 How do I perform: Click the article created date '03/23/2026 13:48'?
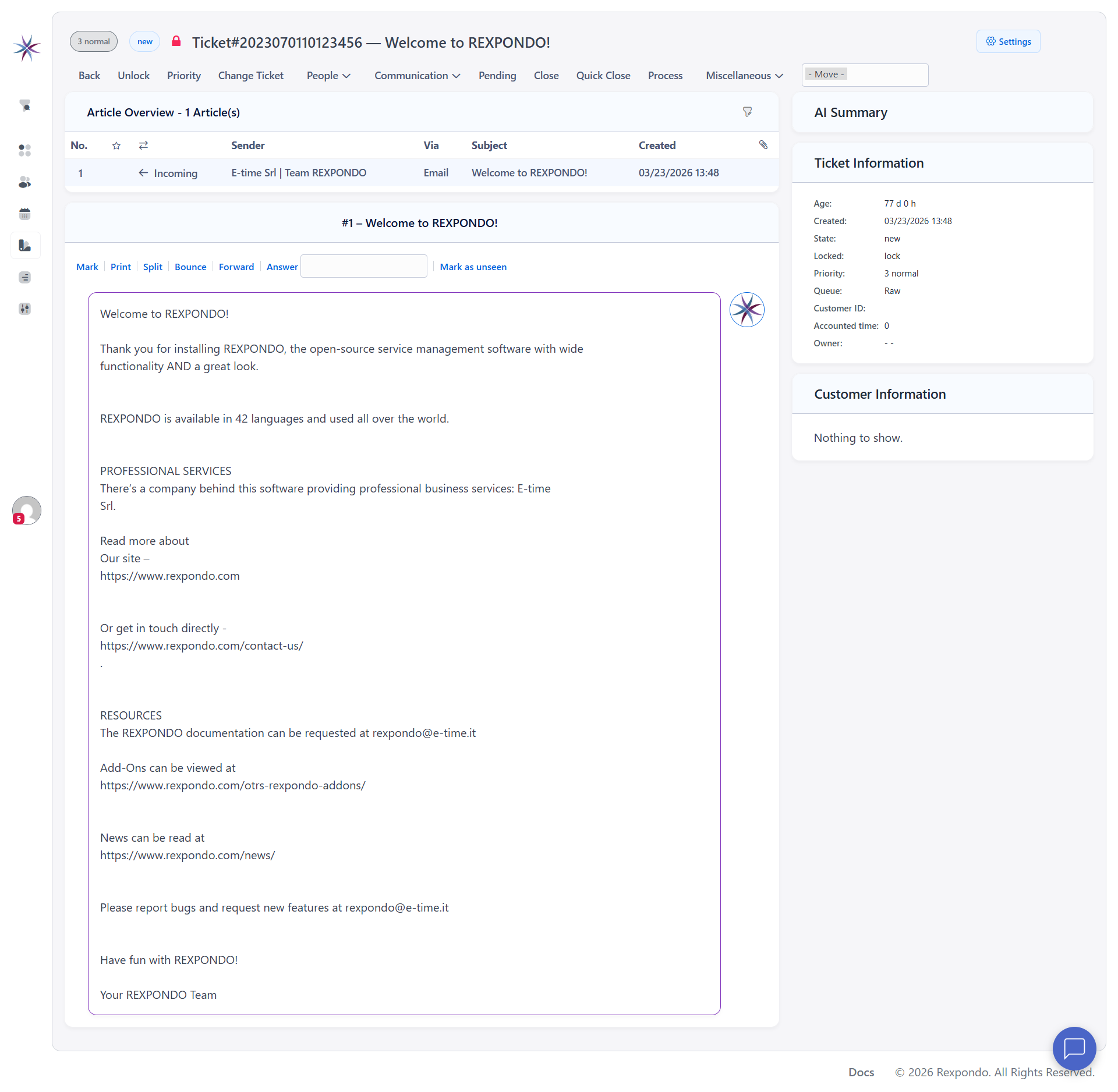[679, 173]
